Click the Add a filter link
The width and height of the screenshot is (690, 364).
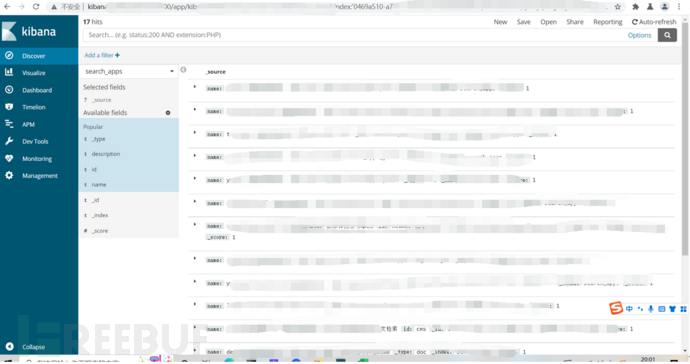point(102,55)
